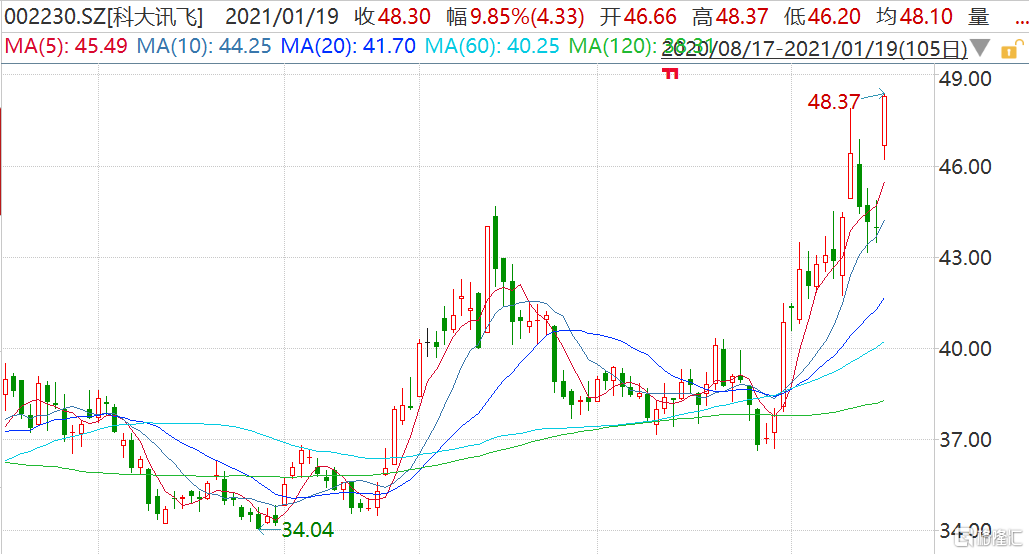Click the volume label 量
1029x554 pixels.
[978, 16]
